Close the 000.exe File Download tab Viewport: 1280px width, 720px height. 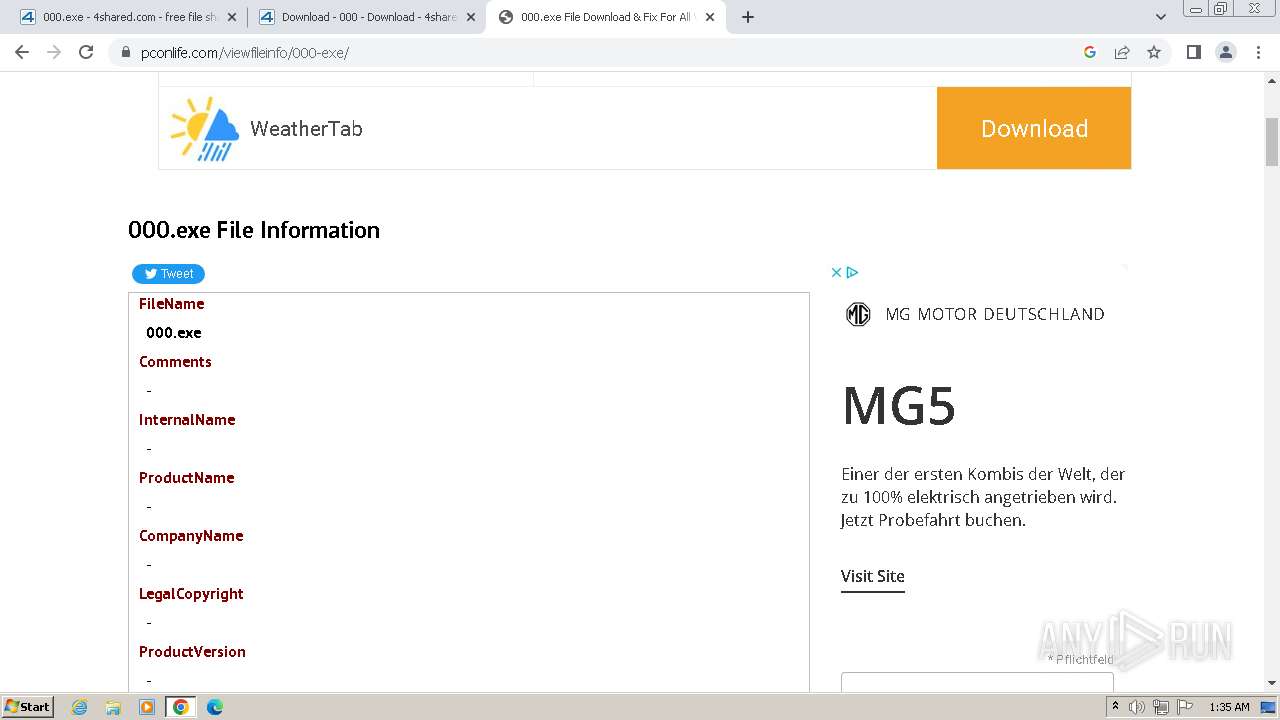coord(710,17)
